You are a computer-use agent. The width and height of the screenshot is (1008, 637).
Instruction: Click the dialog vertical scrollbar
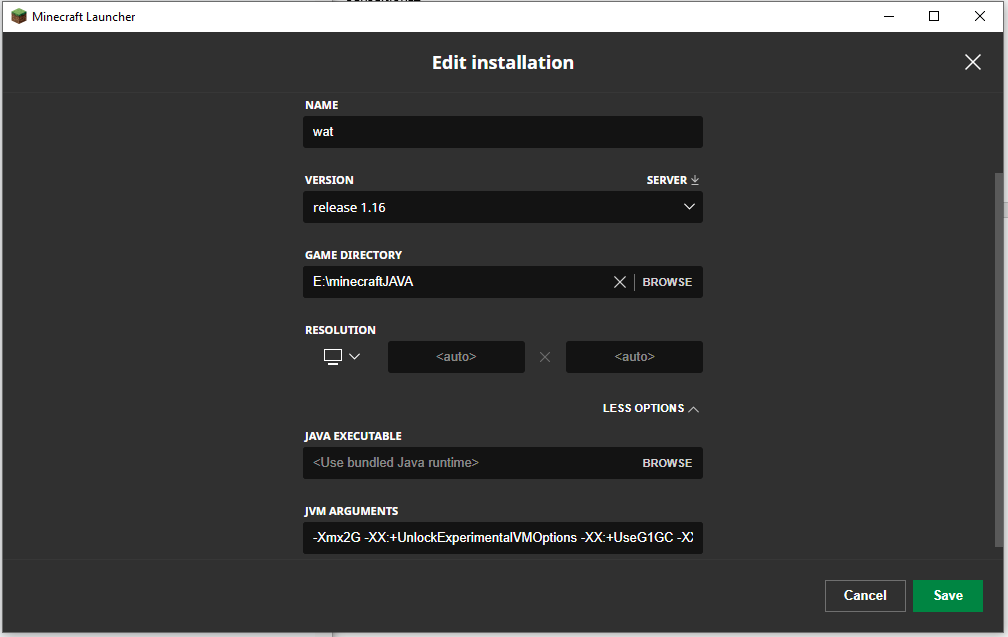click(998, 360)
